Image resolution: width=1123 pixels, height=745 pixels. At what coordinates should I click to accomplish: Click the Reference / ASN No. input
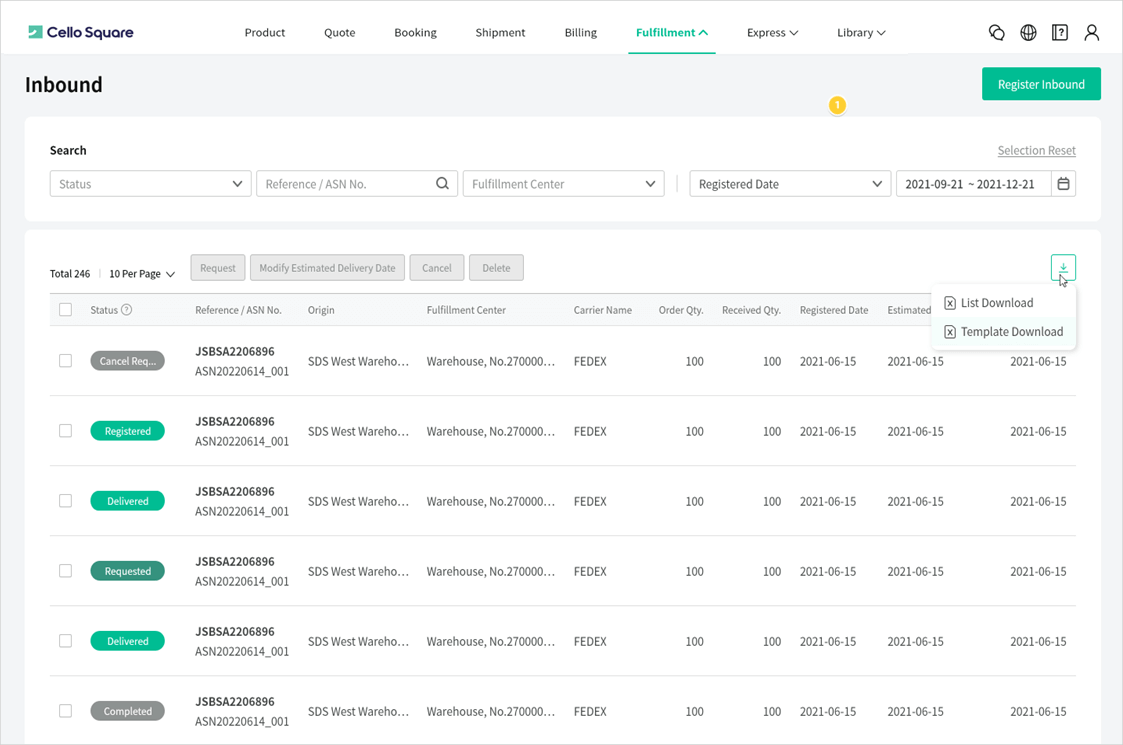tap(345, 184)
